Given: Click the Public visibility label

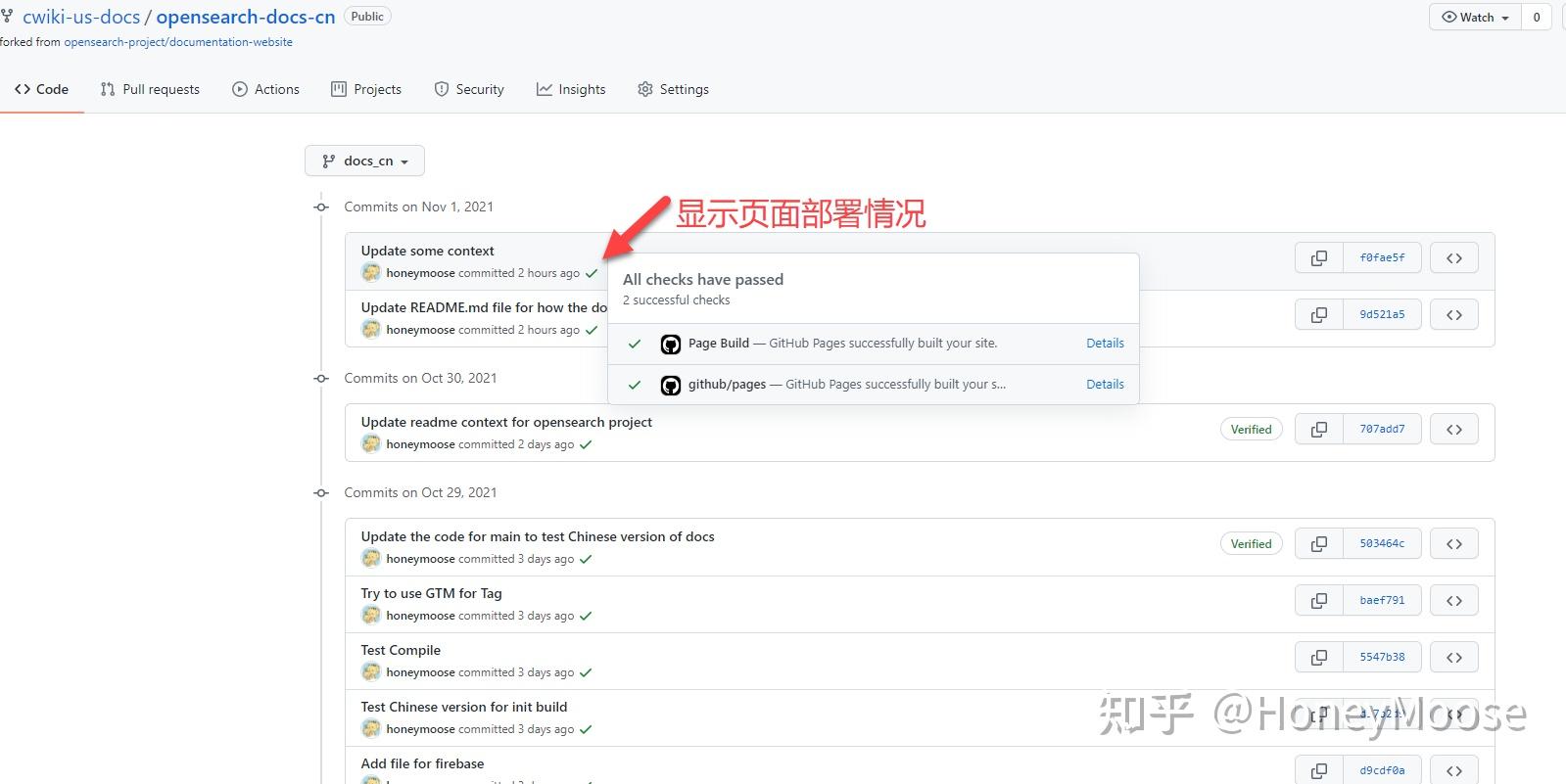Looking at the screenshot, I should pos(367,17).
